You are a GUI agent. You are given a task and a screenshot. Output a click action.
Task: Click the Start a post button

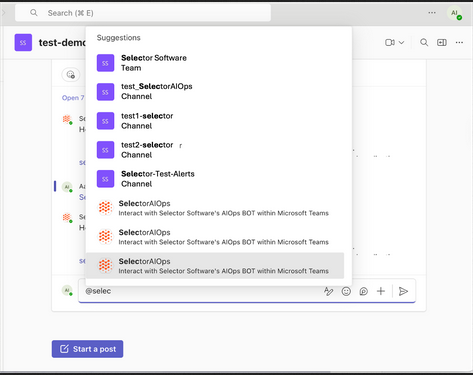pos(87,349)
